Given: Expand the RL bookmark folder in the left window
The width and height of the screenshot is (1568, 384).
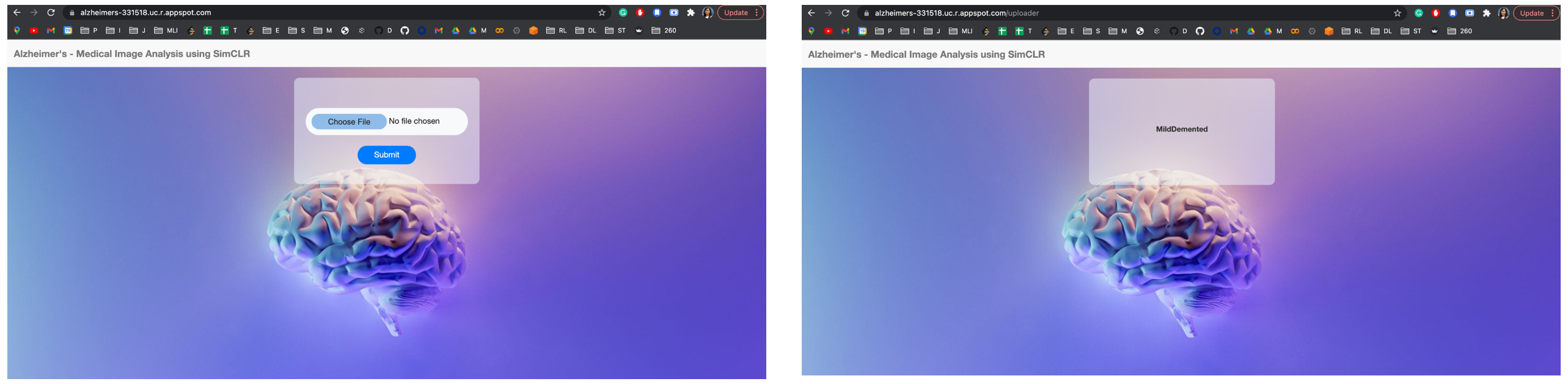Looking at the screenshot, I should pos(557,31).
